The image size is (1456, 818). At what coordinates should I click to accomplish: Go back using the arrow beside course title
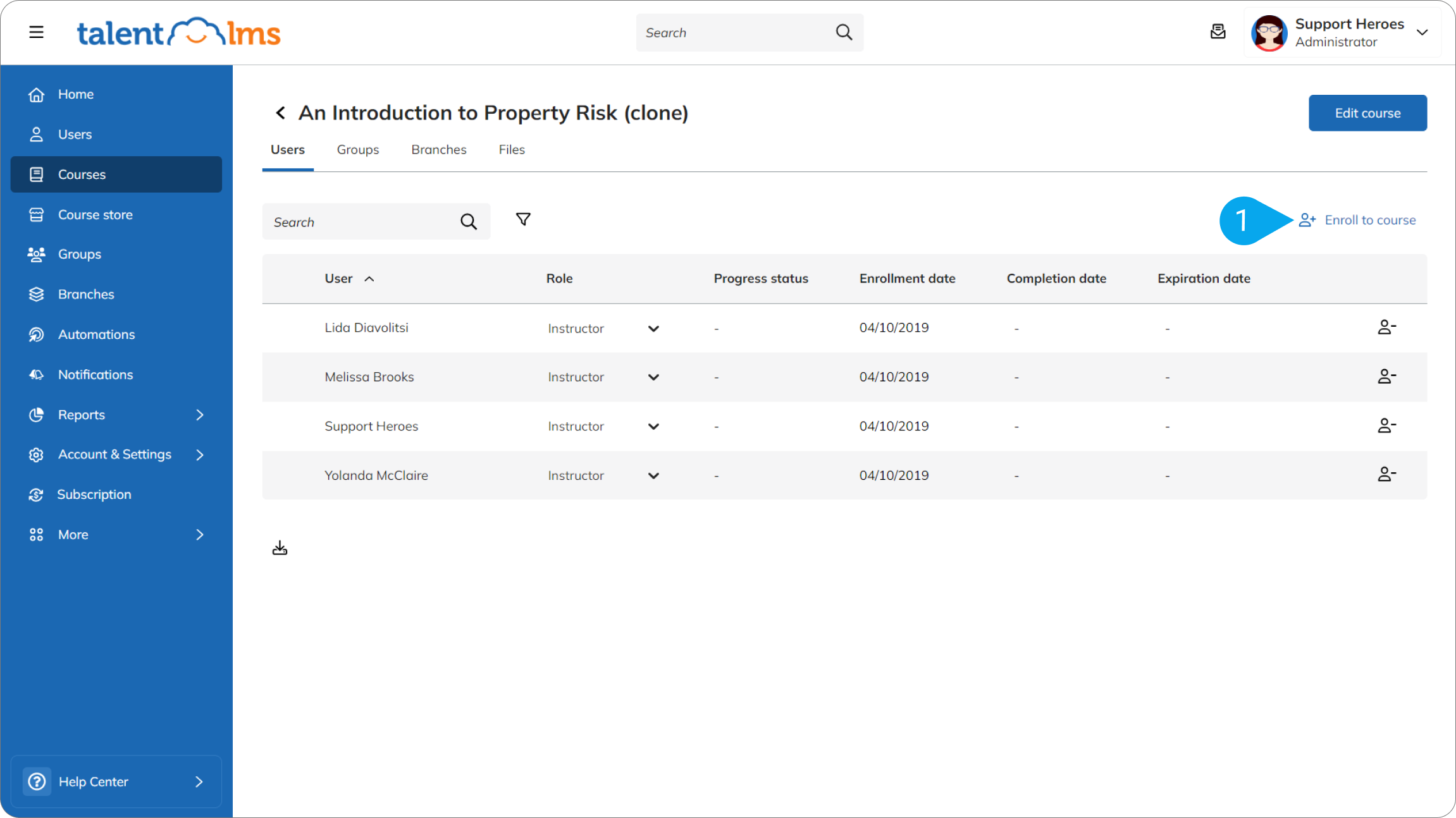coord(280,113)
